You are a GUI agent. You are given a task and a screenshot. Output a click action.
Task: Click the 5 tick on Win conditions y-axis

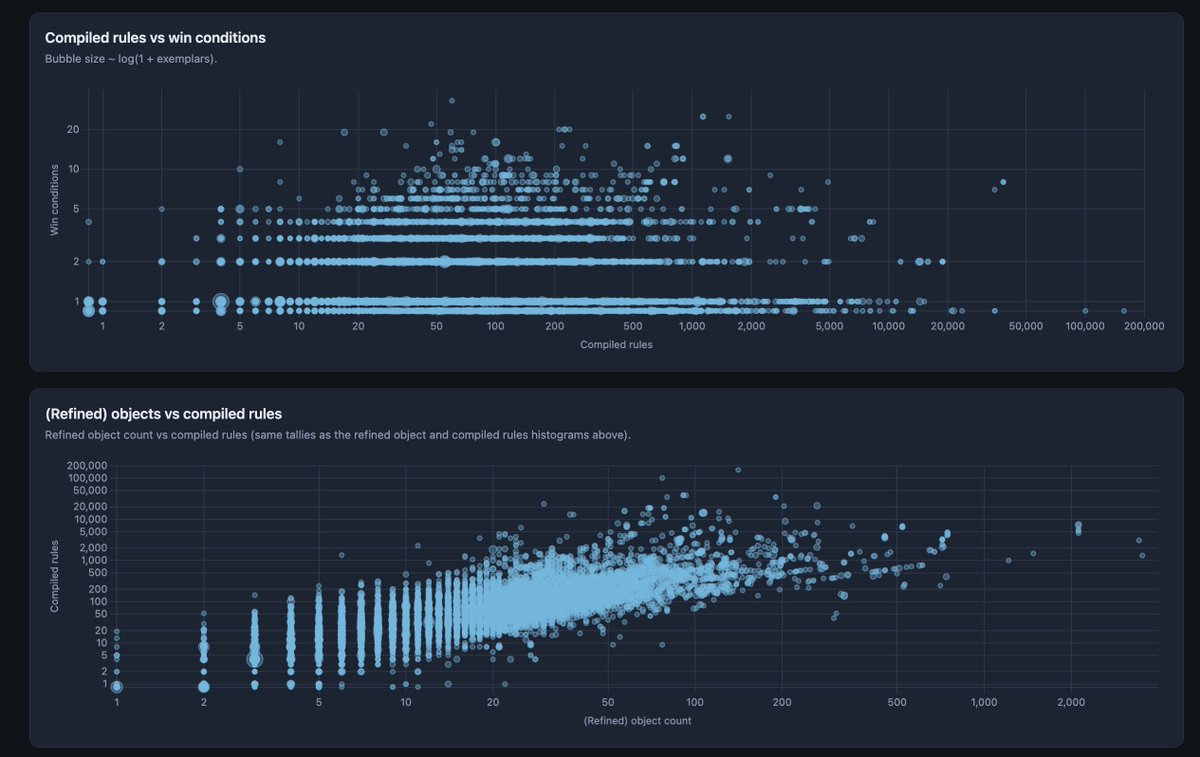[x=76, y=209]
